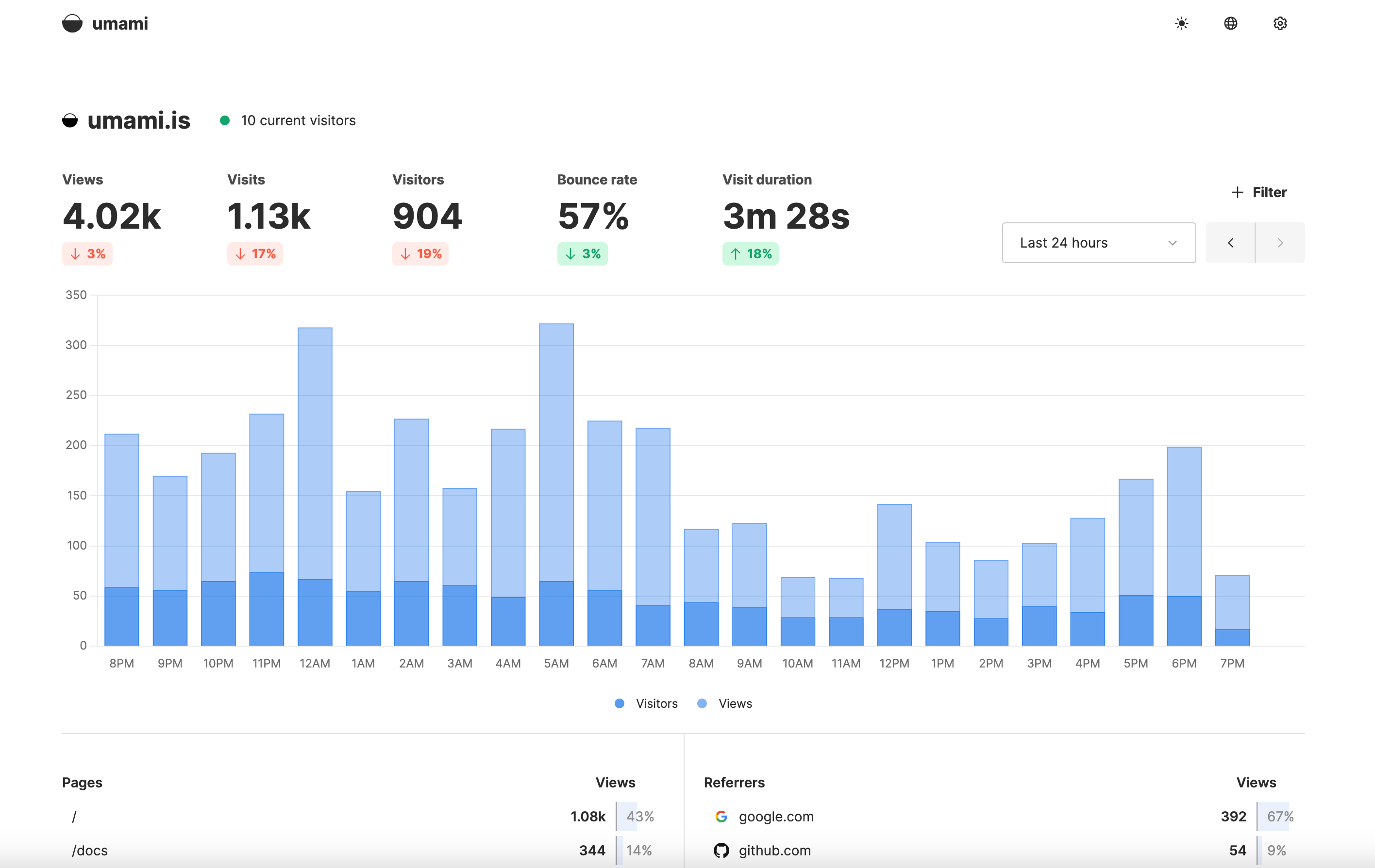This screenshot has width=1375, height=868.
Task: Click the umami brand name link
Action: click(120, 23)
